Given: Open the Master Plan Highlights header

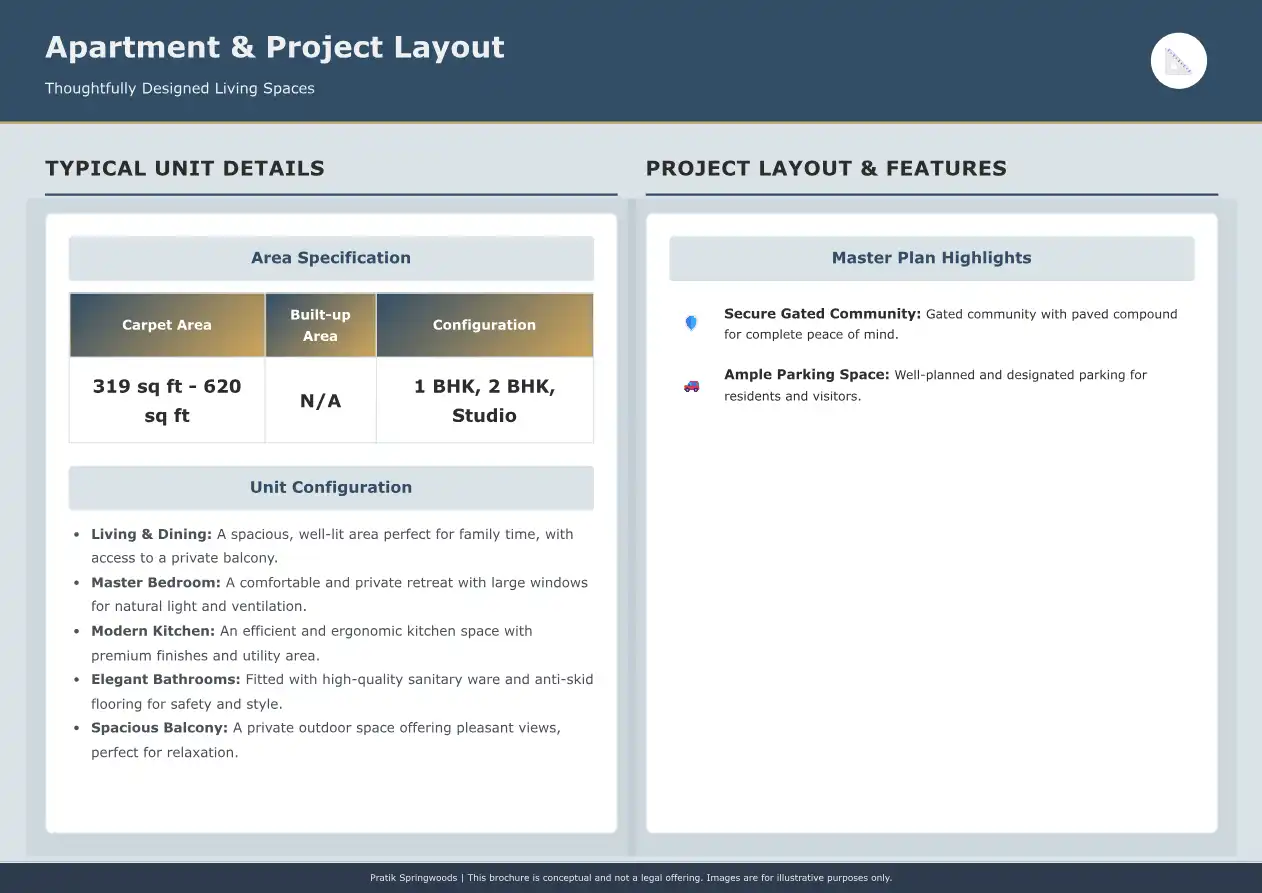Looking at the screenshot, I should (x=931, y=258).
